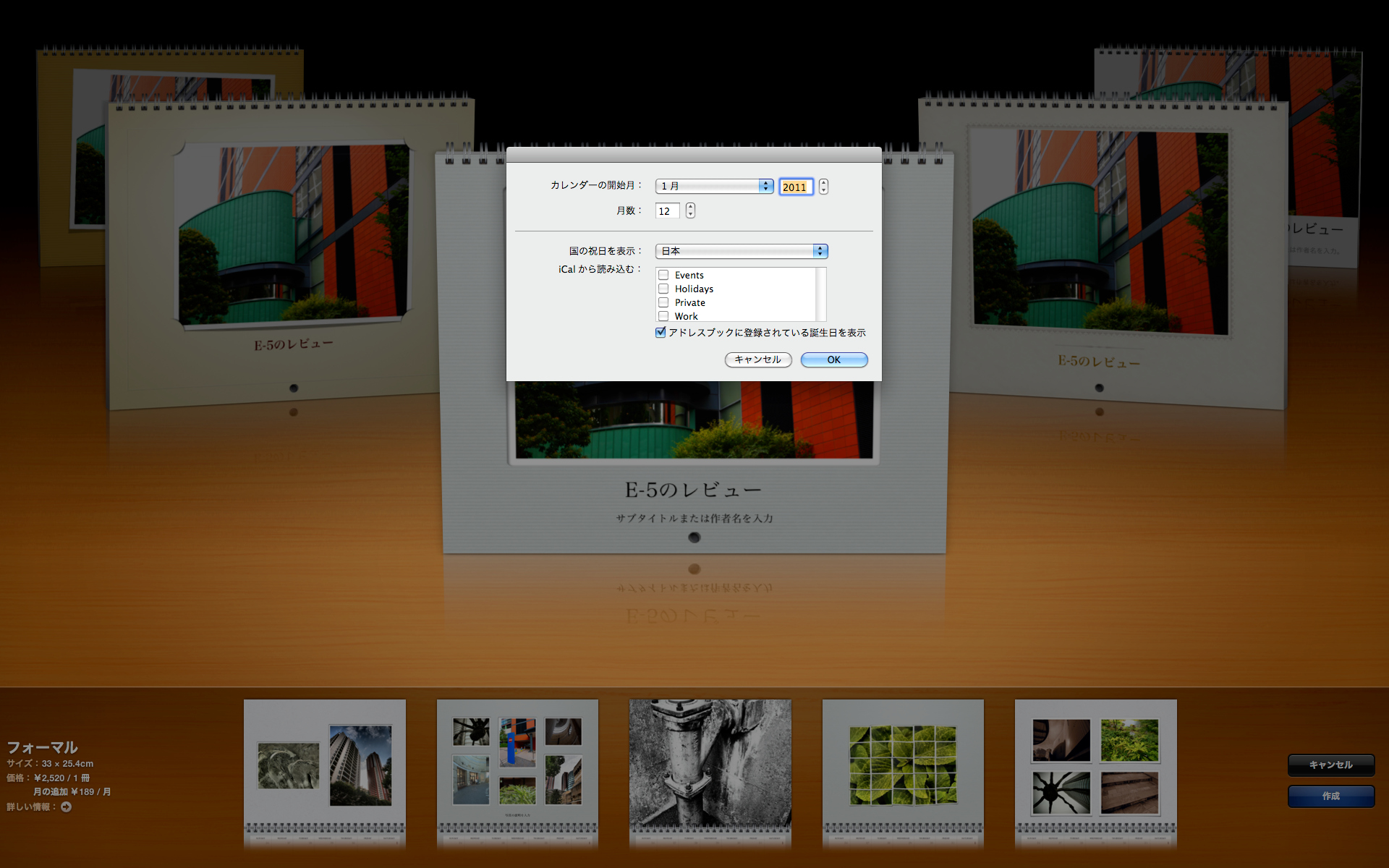Click the iCal calendar list scrollbar
This screenshot has width=1389, height=868.
point(820,294)
